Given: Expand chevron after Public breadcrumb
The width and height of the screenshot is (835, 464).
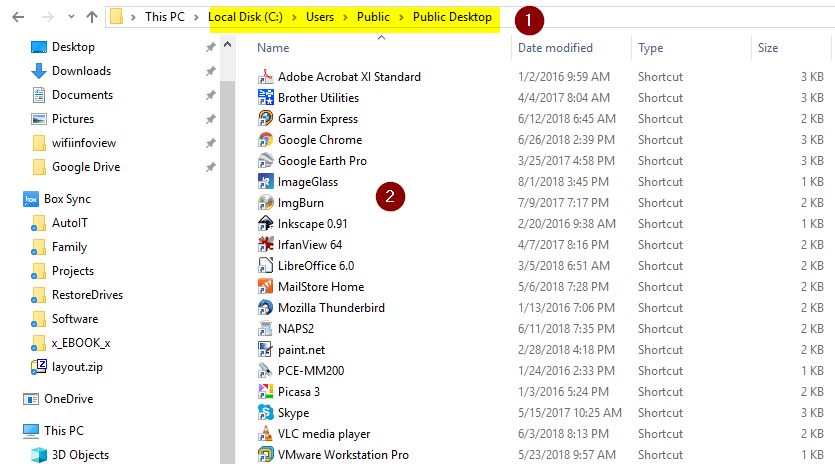Looking at the screenshot, I should point(401,18).
